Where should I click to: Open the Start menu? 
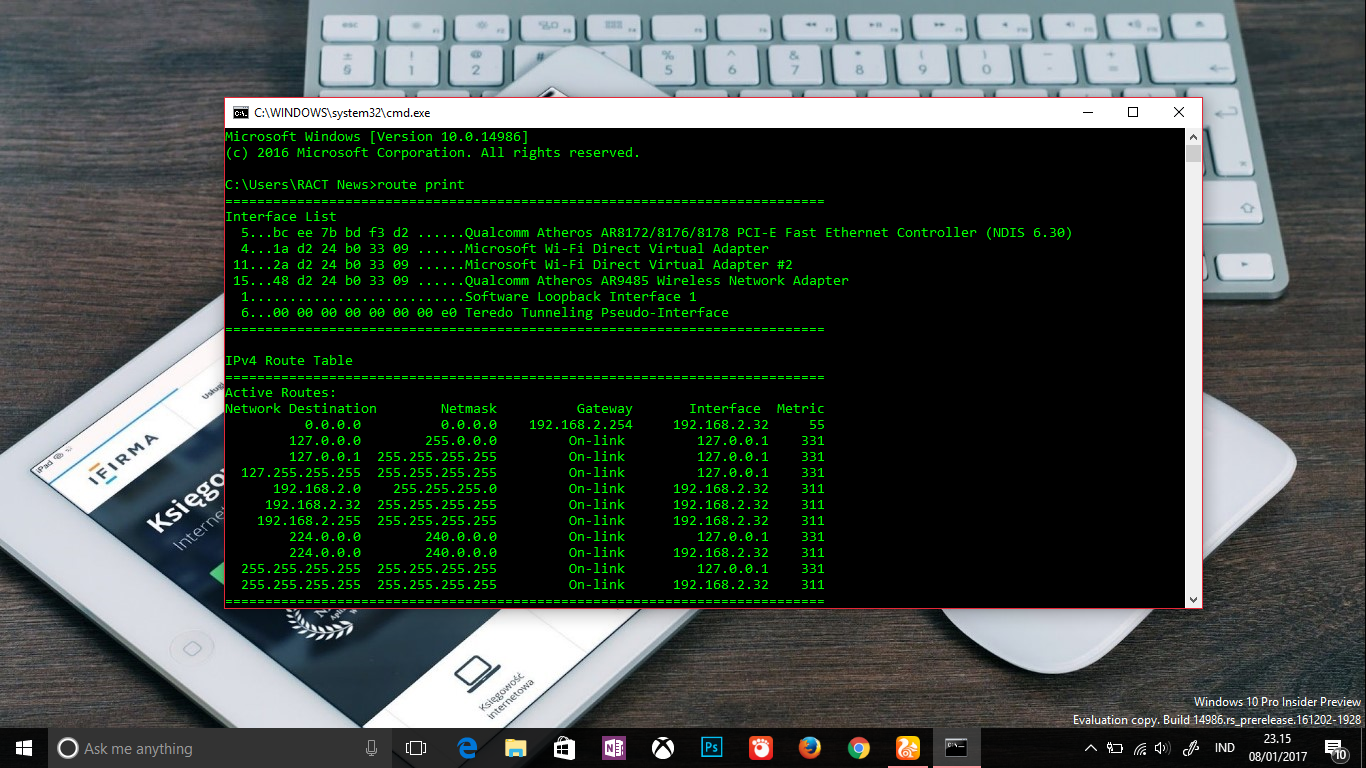click(22, 748)
